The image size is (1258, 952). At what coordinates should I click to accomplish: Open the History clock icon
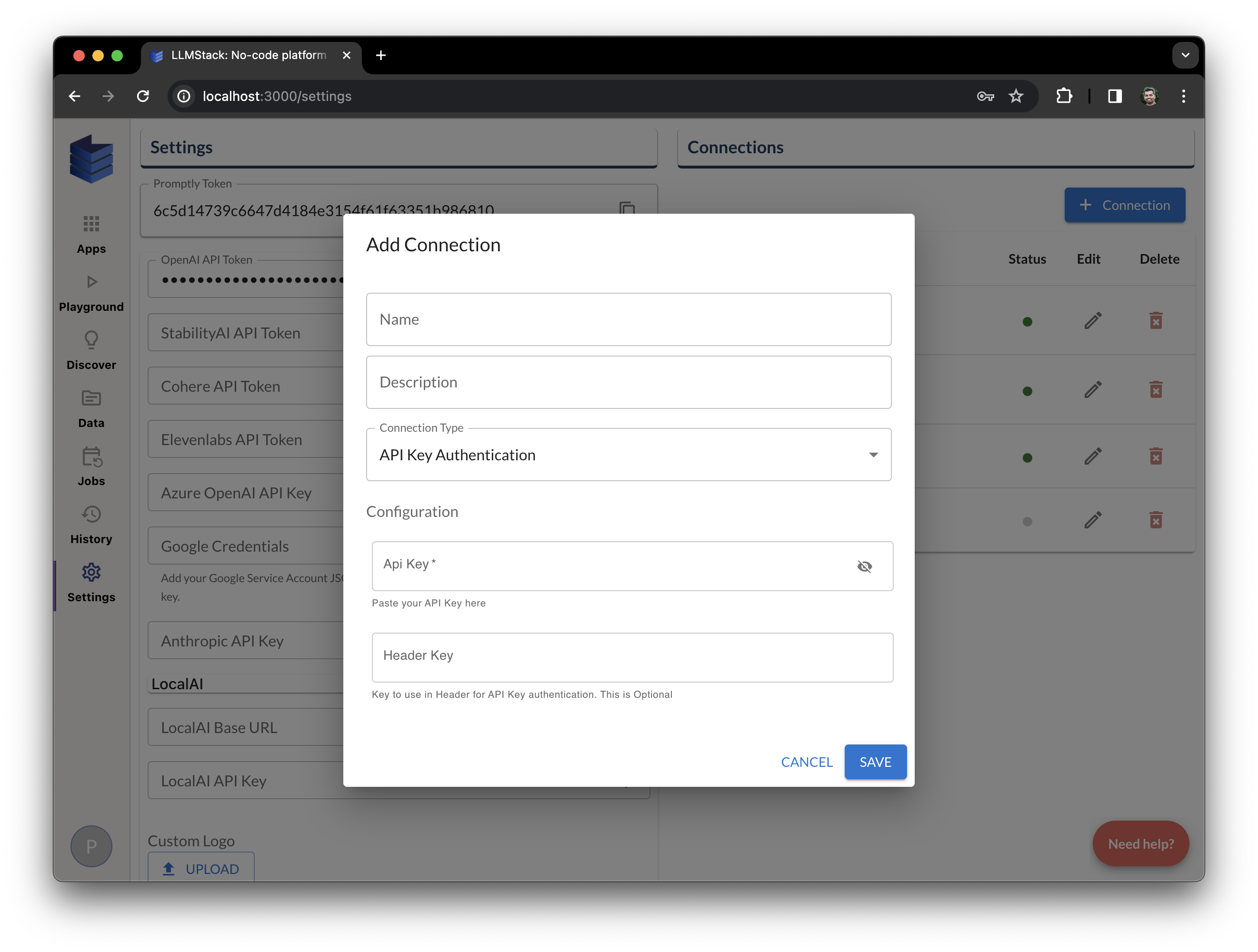[91, 515]
